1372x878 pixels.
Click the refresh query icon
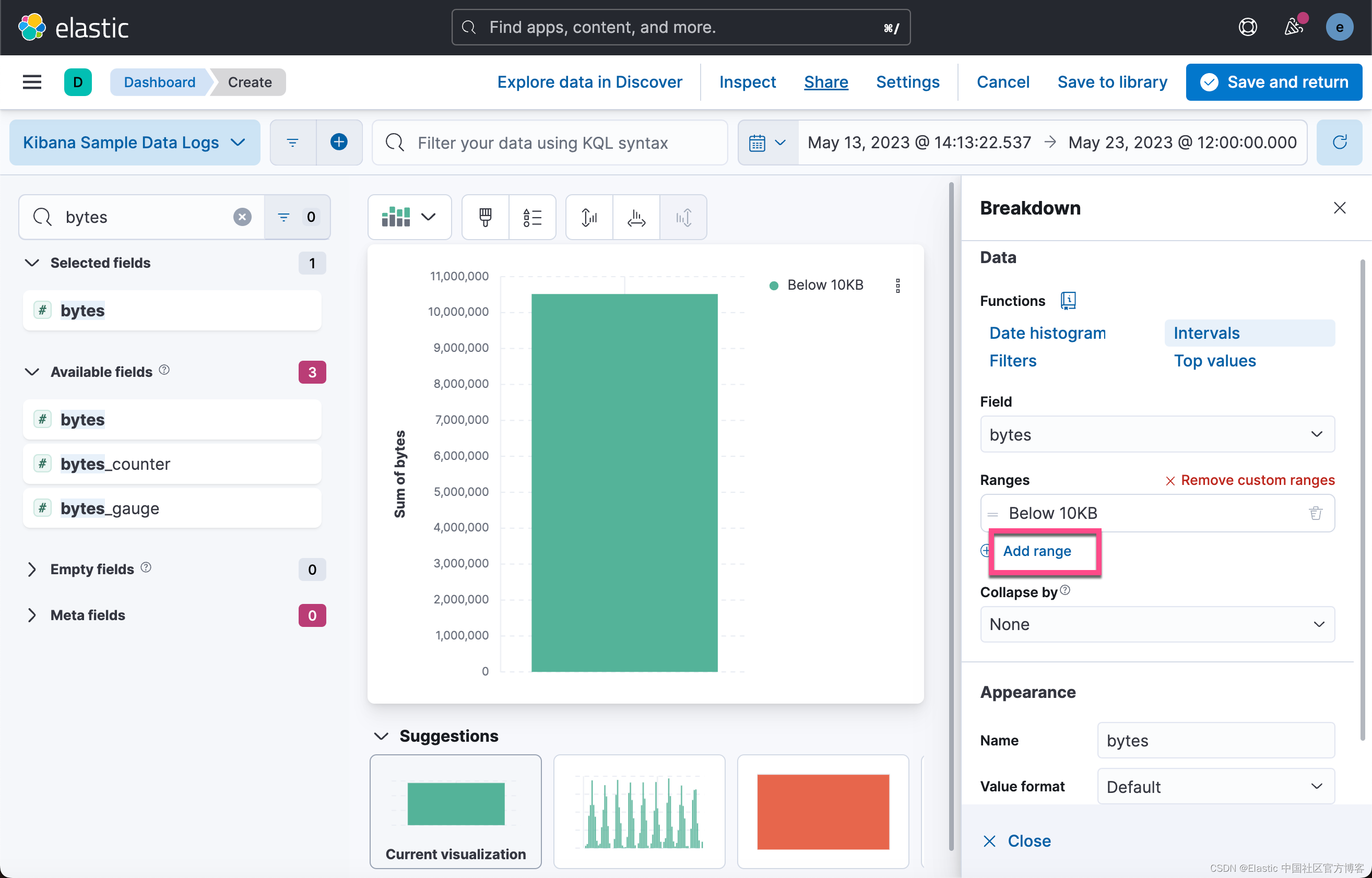1340,142
